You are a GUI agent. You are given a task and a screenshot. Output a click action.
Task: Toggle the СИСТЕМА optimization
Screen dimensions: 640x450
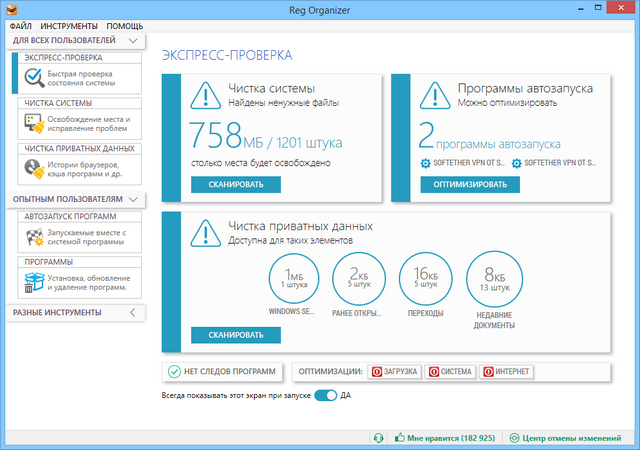450,372
